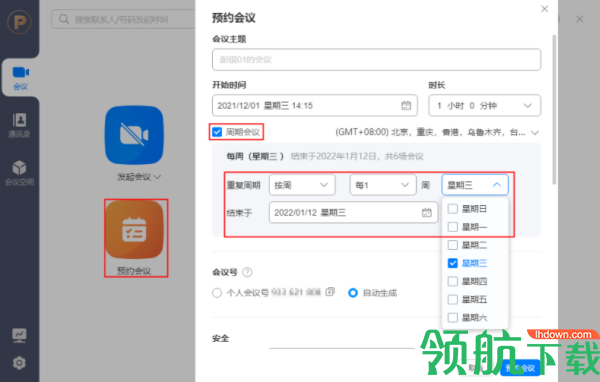Viewport: 600px width, 382px height.
Task: Uncheck the 周期会议 checkbox
Action: pos(217,132)
